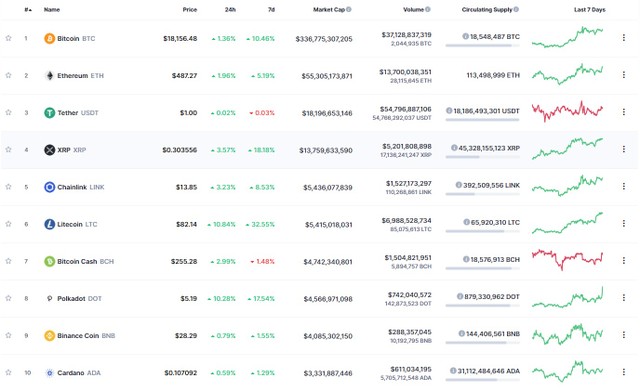Open the Bitcoin Cash three-dot menu
This screenshot has height=391, width=640.
[x=624, y=260]
